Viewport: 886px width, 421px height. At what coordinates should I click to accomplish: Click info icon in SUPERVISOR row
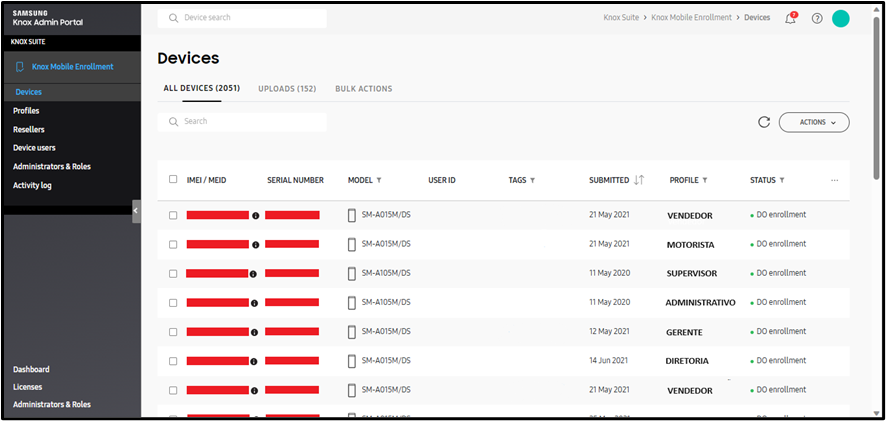(253, 274)
